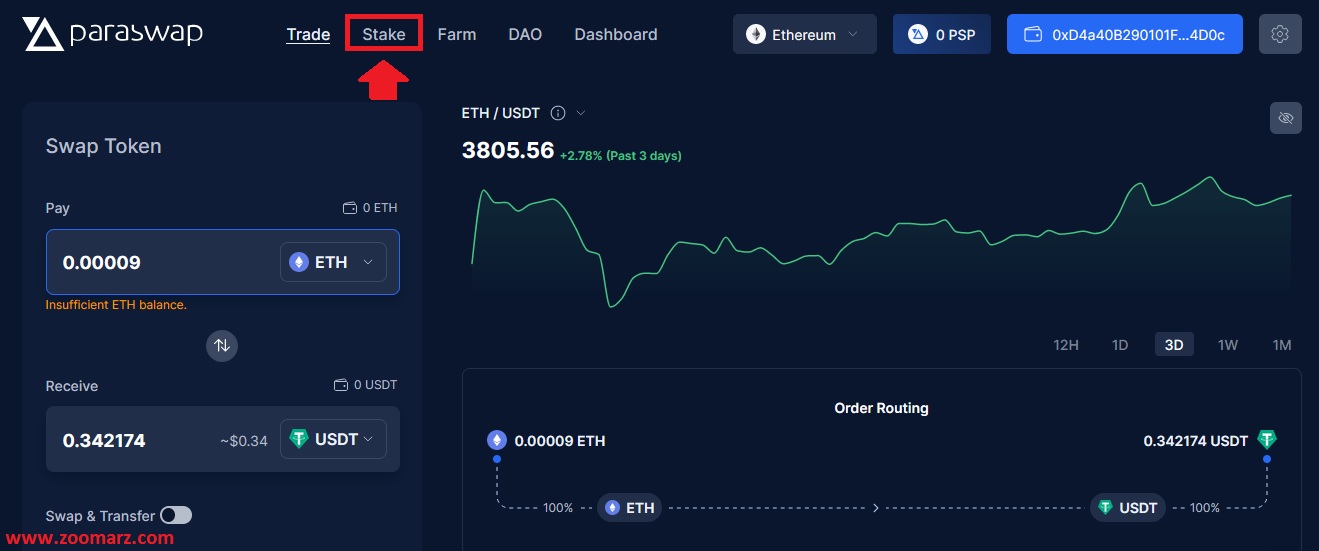This screenshot has height=551, width=1319.
Task: Open the settings gear icon
Action: tap(1279, 34)
